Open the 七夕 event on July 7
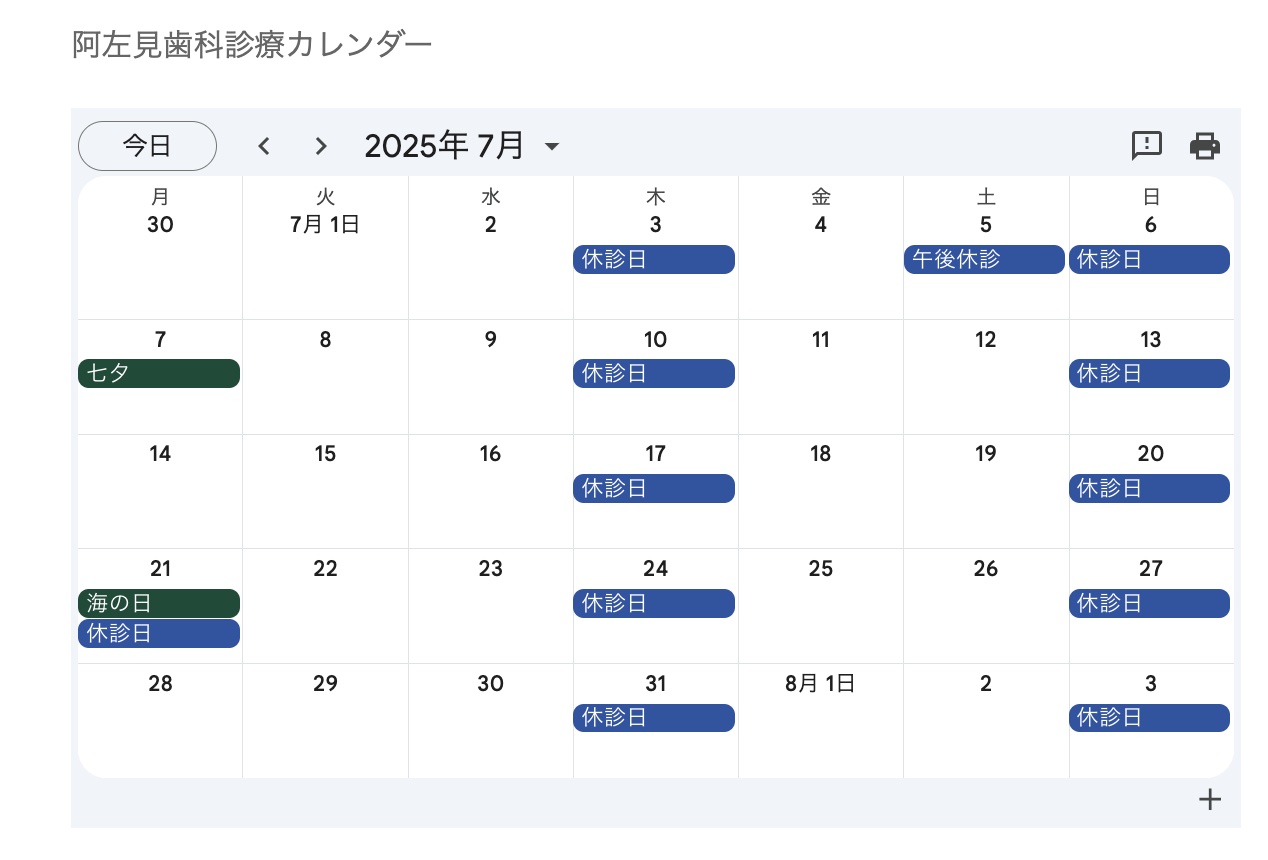 [159, 374]
